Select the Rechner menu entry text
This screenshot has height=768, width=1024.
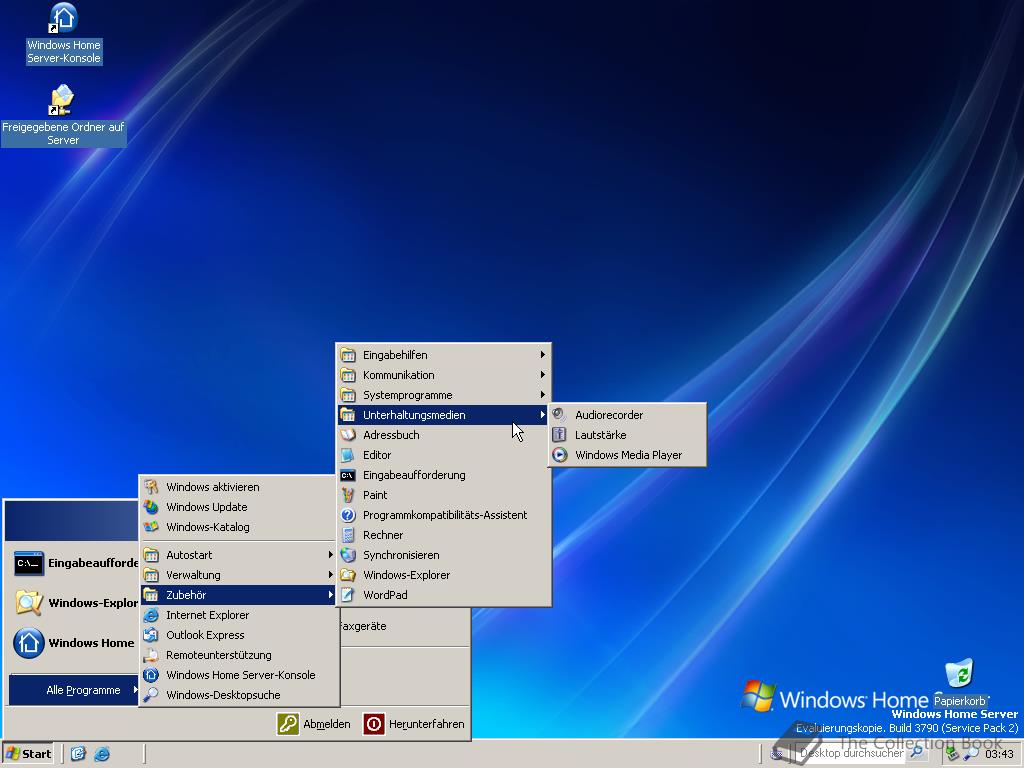click(x=383, y=535)
